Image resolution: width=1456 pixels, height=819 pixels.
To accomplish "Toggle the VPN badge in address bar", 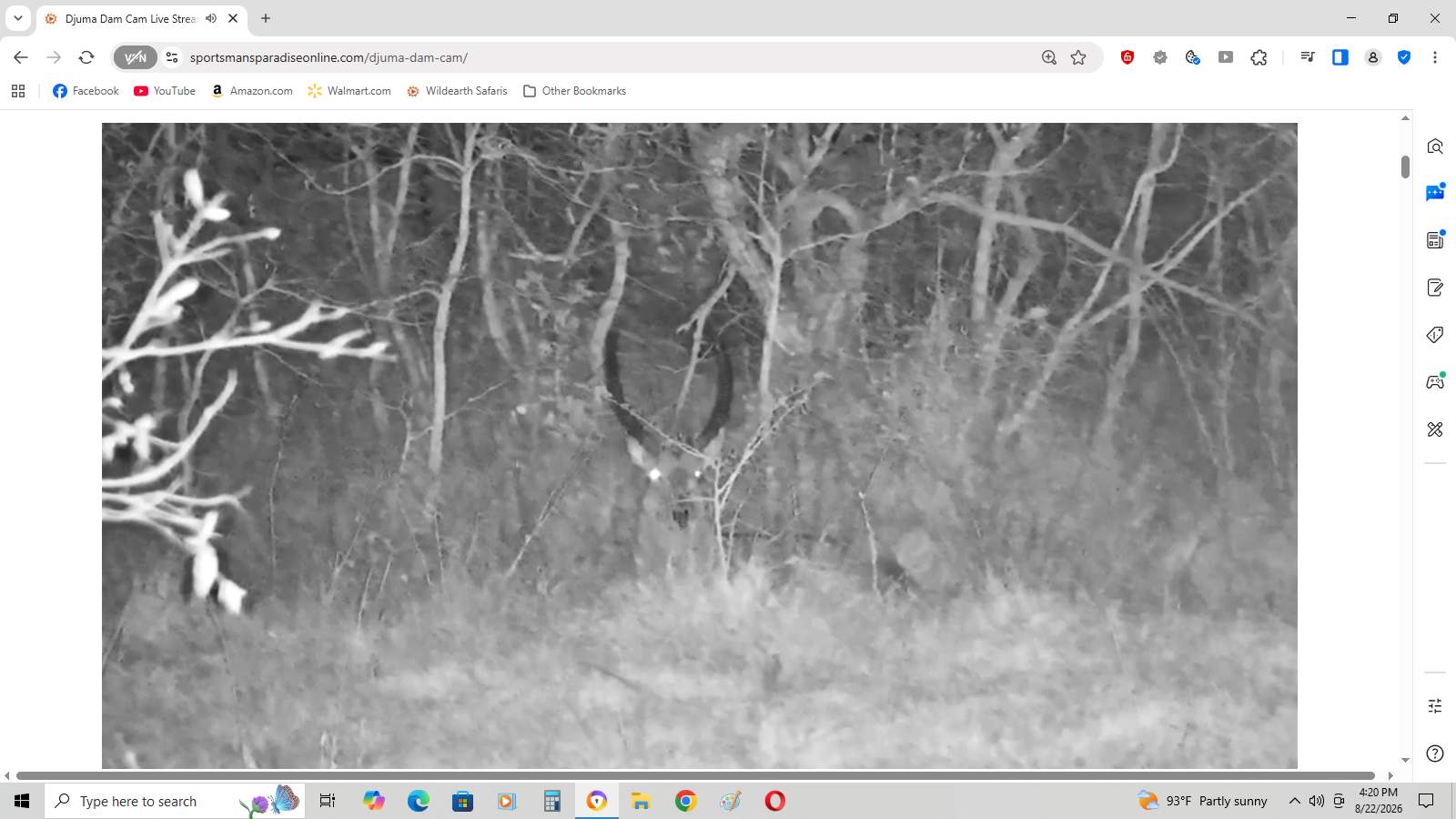I will pyautogui.click(x=136, y=57).
